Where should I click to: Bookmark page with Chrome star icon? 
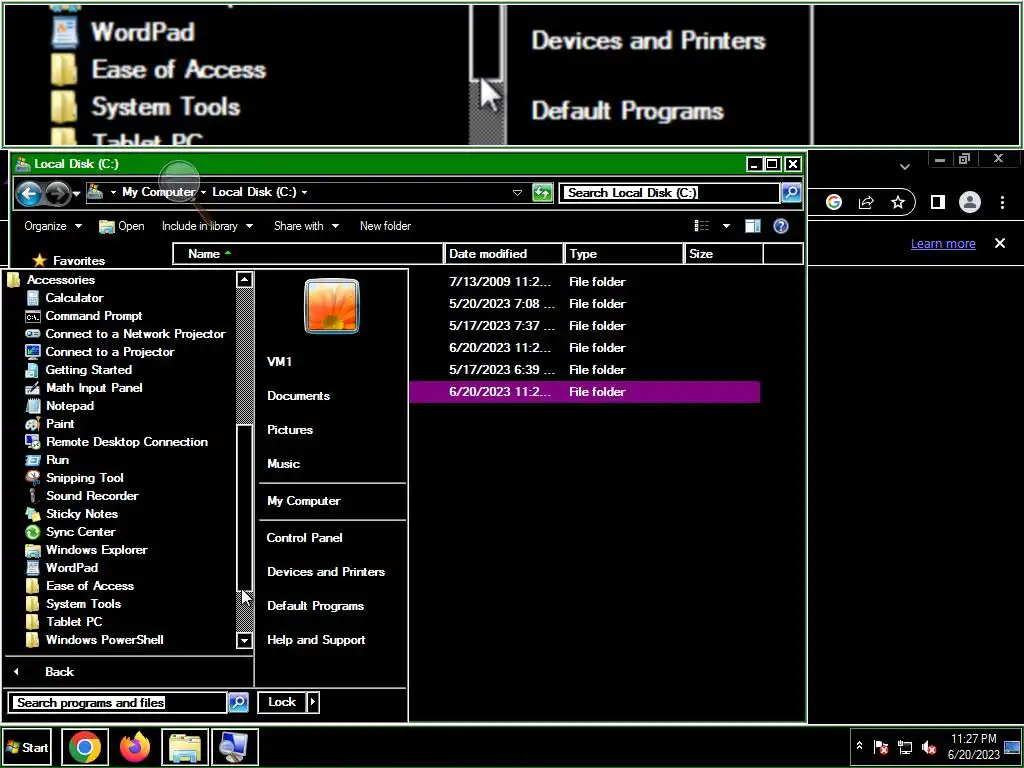[x=898, y=202]
